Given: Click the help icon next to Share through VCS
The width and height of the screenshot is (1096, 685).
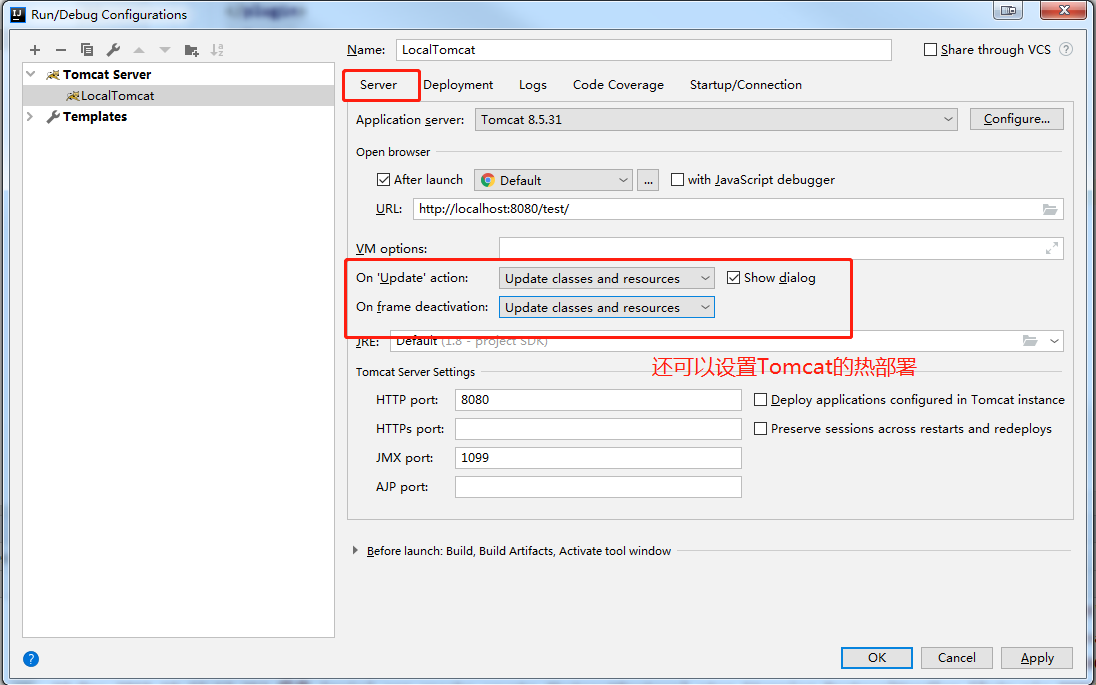Looking at the screenshot, I should coord(1066,50).
